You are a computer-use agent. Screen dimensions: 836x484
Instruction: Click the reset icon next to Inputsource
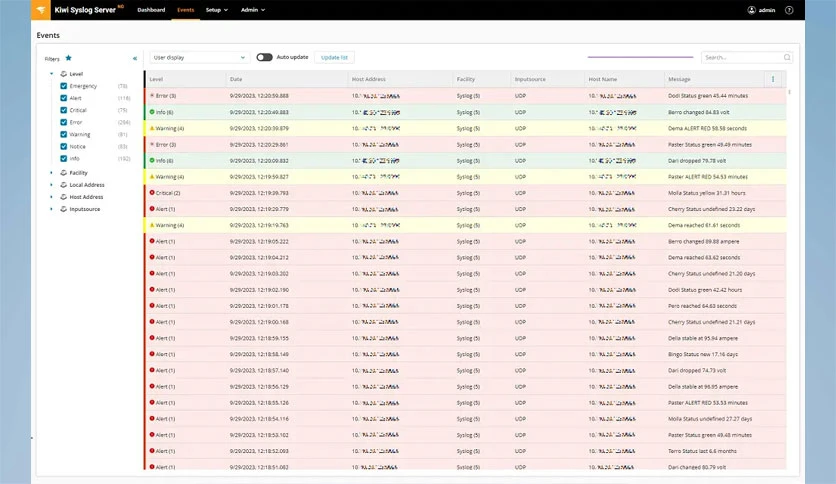pyautogui.click(x=63, y=209)
